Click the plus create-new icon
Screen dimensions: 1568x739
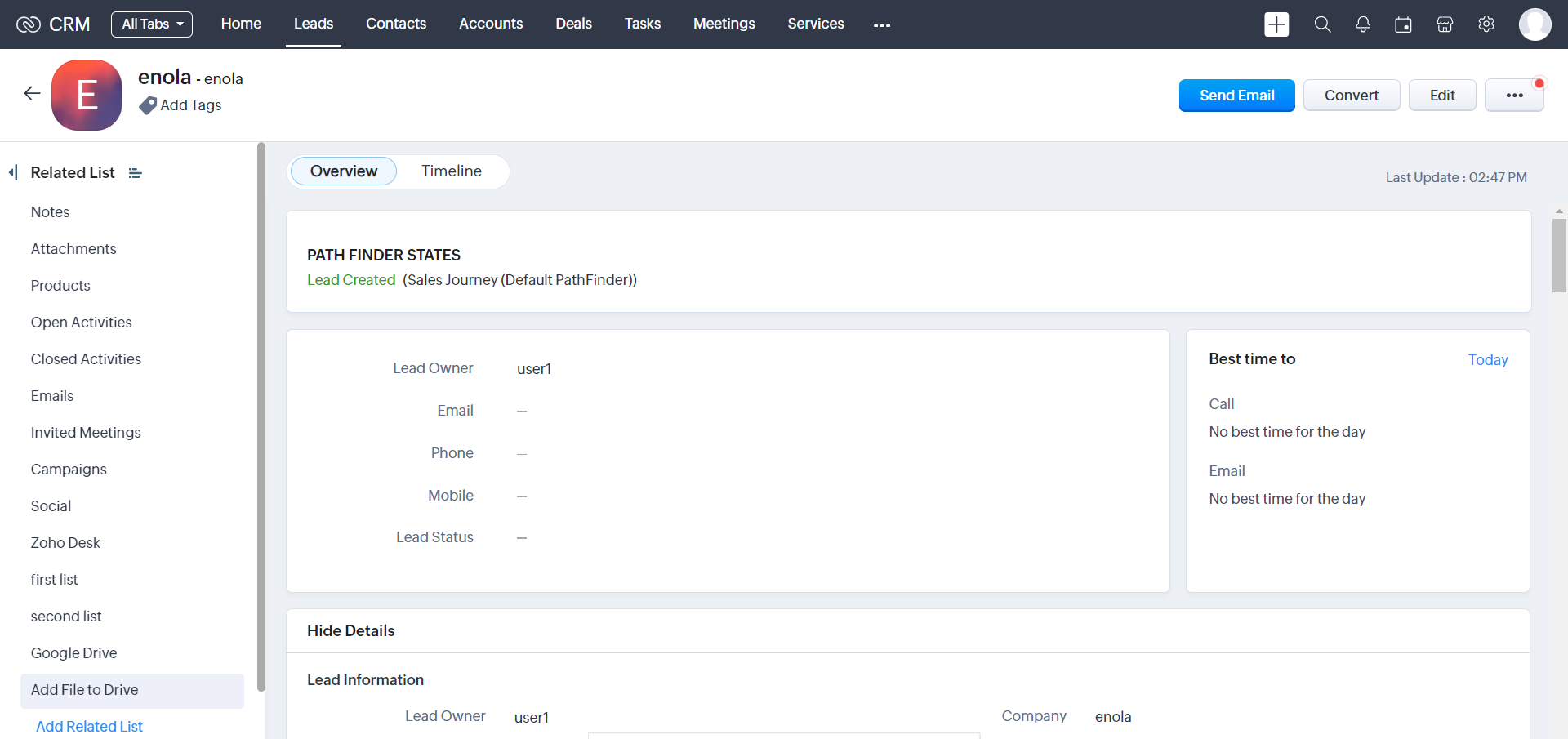pyautogui.click(x=1276, y=24)
